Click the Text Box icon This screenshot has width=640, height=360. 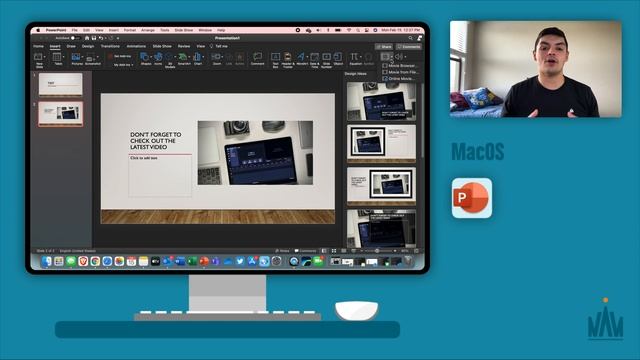(276, 57)
